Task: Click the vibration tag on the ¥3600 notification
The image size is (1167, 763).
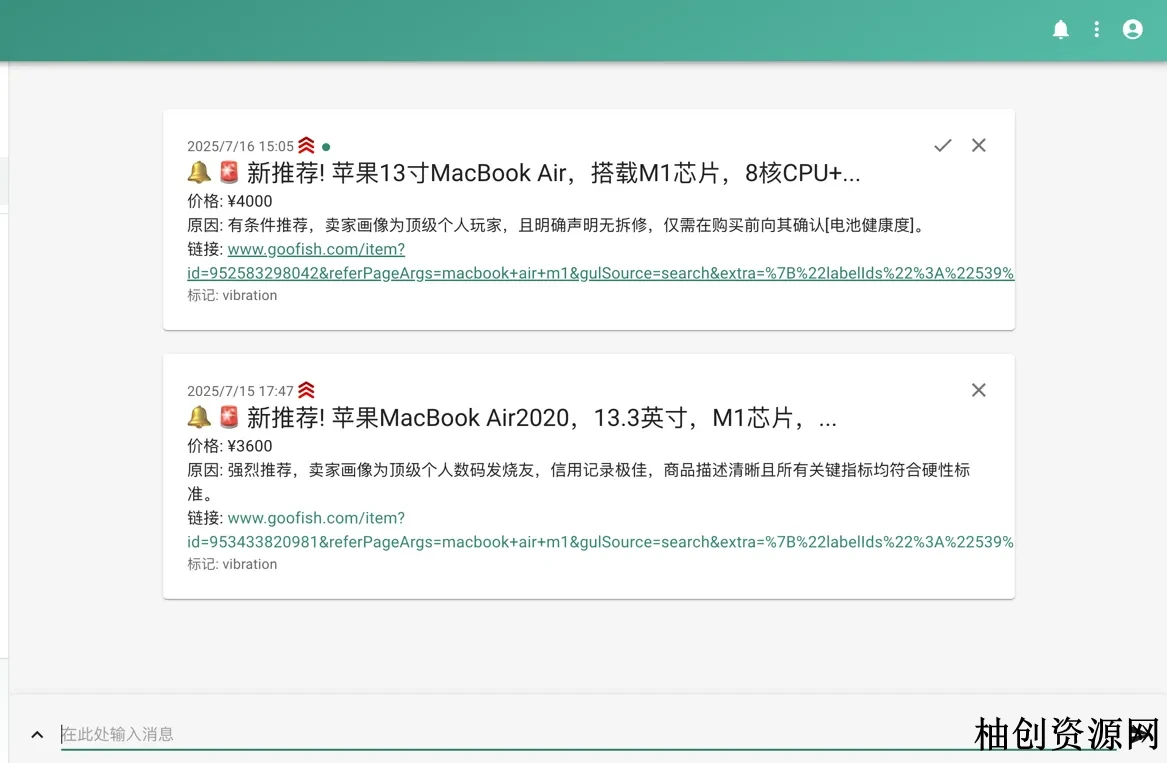Action: point(249,564)
